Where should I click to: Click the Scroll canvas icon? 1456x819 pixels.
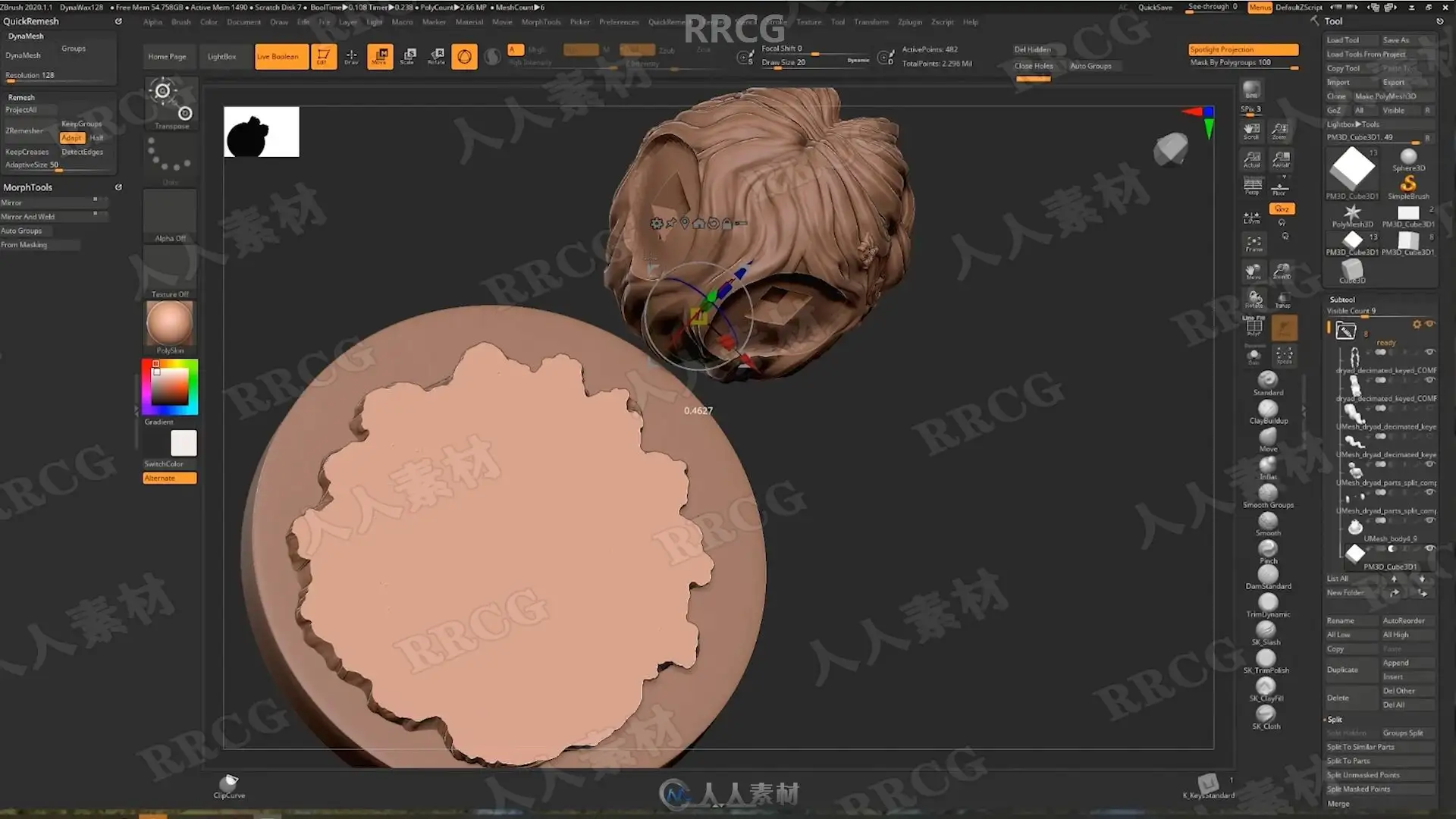(1252, 131)
